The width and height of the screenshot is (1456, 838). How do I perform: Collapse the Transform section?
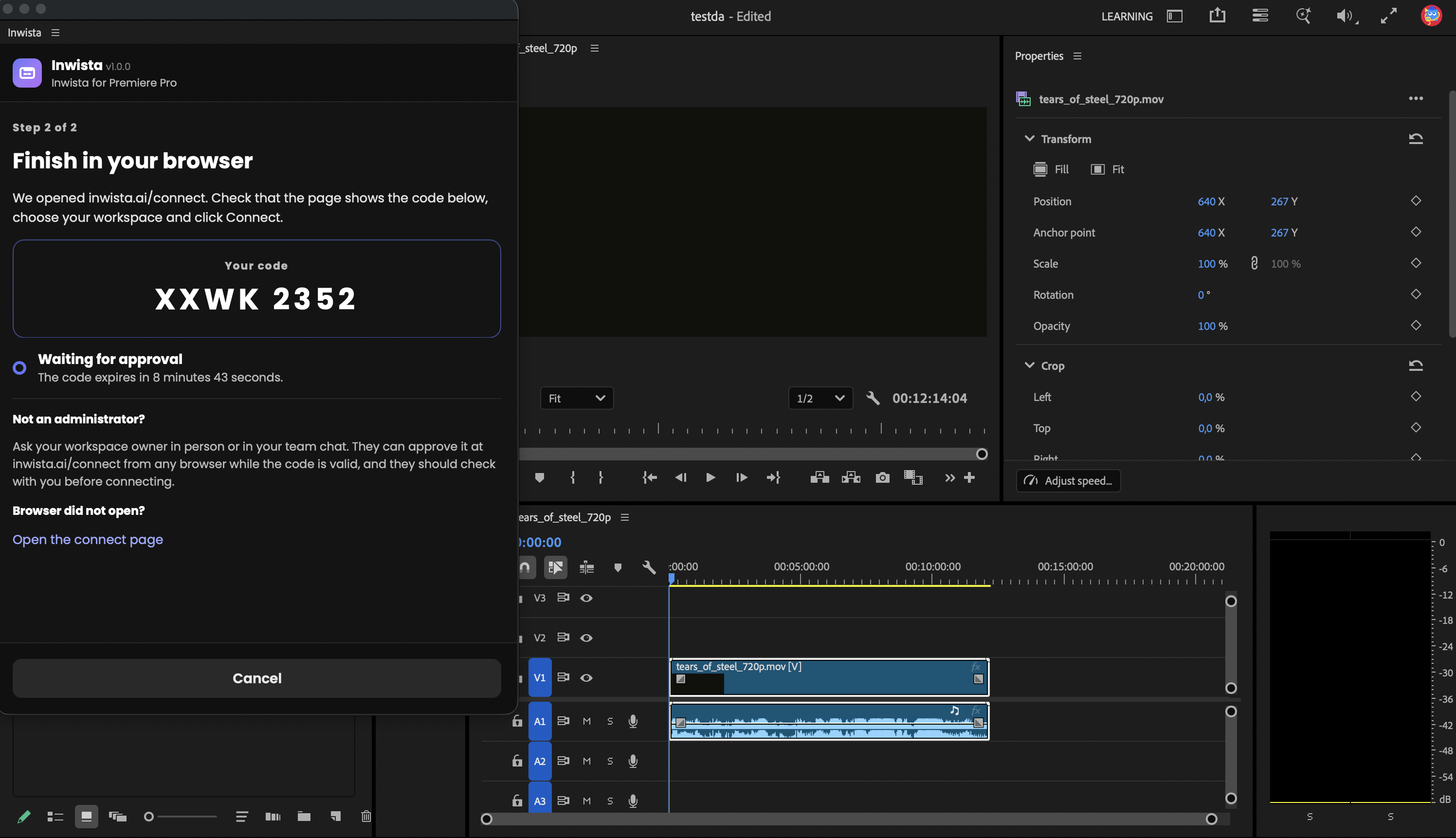pyautogui.click(x=1030, y=139)
